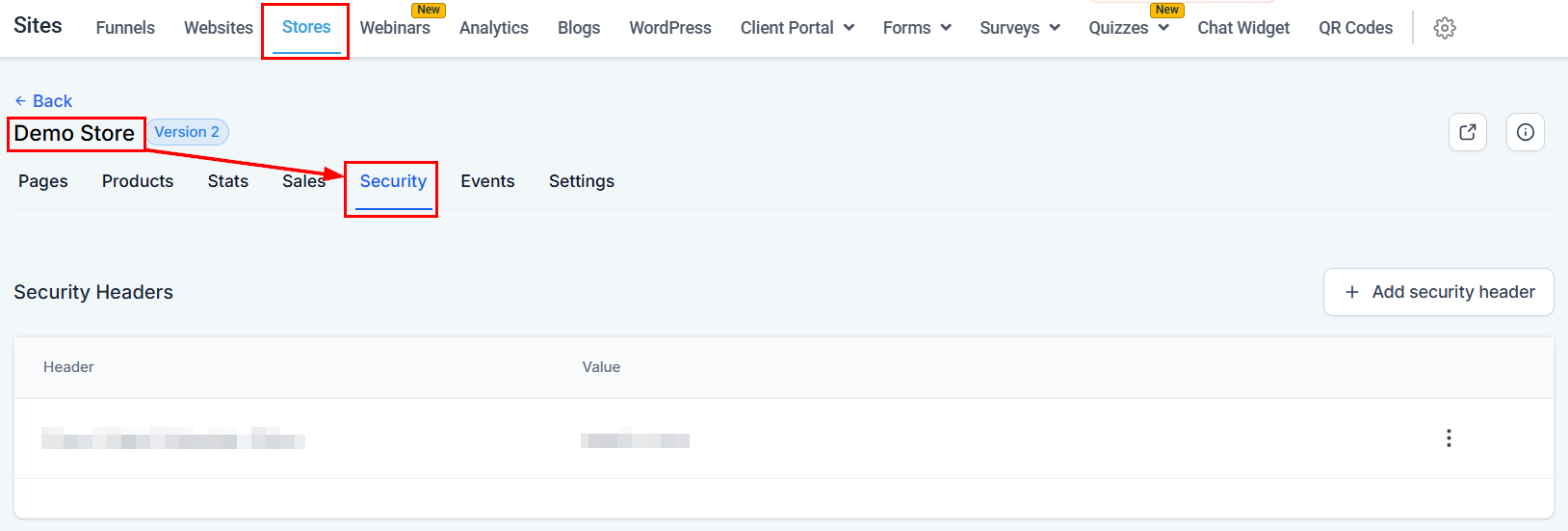Click the Add security header button

pyautogui.click(x=1439, y=292)
